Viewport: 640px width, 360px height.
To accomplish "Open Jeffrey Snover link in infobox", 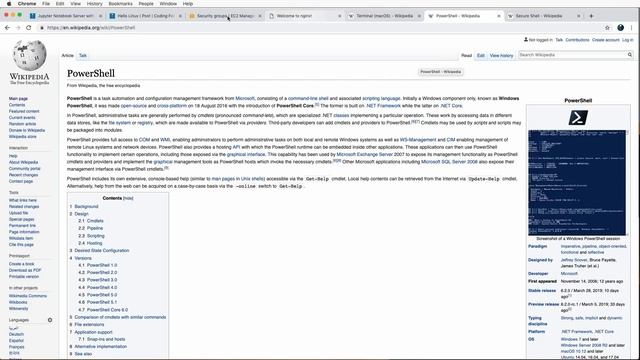I will click(574, 260).
